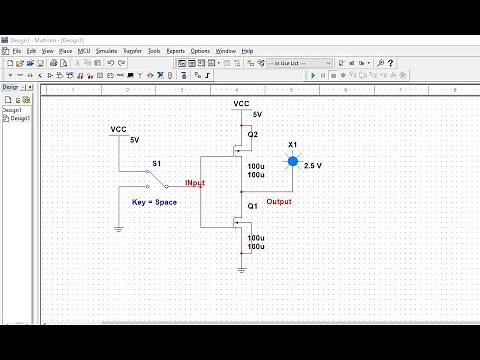Open the Help question mark icon
This screenshot has height=360, width=480.
click(391, 63)
